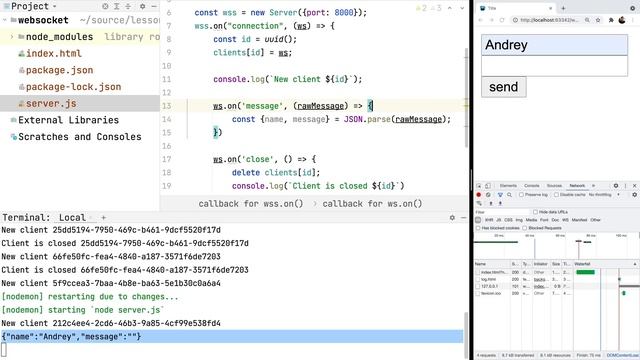Expand the node_modules folder

point(12,37)
